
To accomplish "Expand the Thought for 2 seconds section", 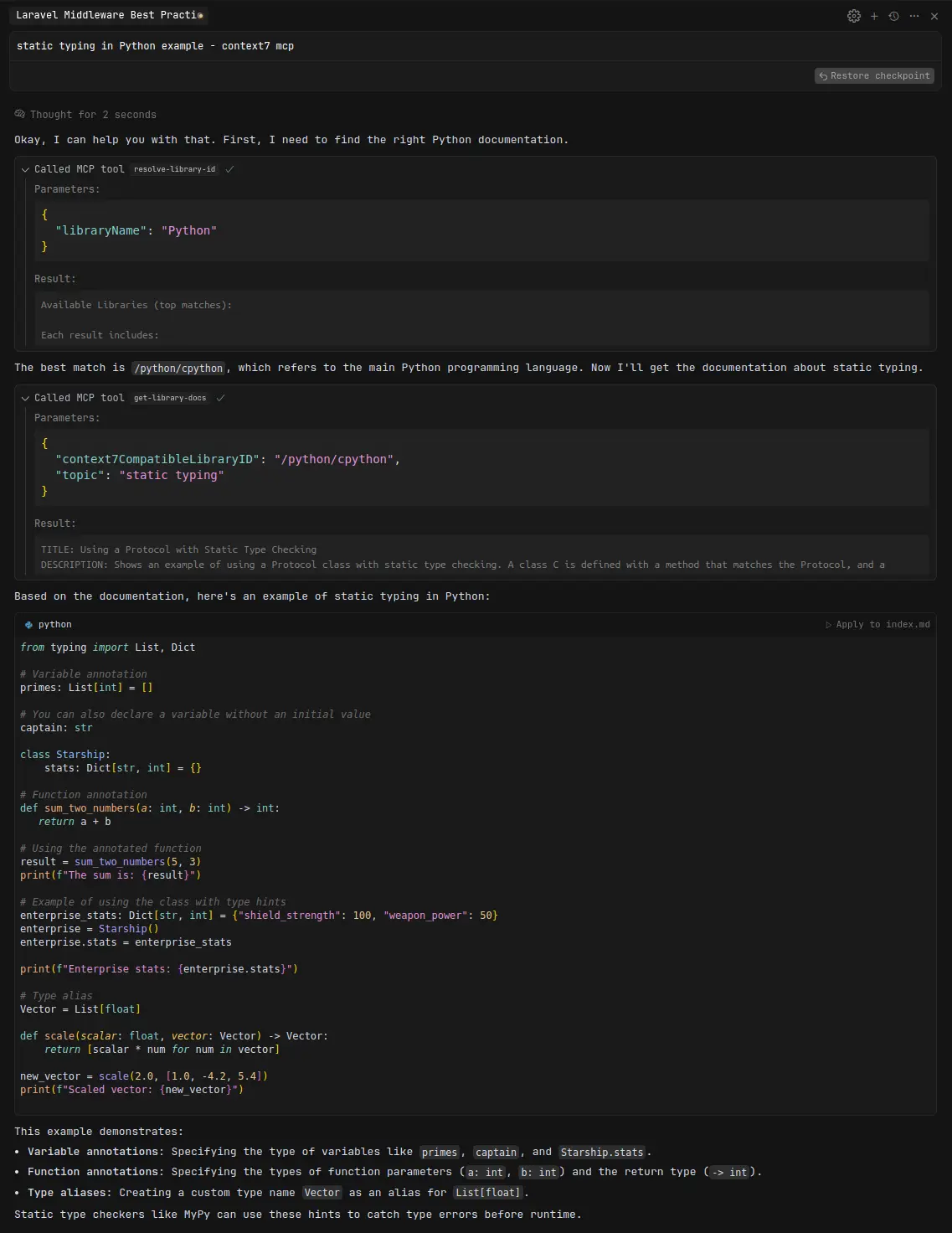I will [x=92, y=115].
